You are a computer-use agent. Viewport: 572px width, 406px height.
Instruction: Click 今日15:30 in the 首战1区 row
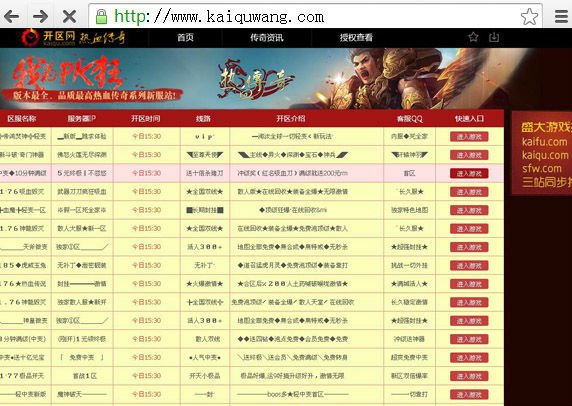click(146, 376)
